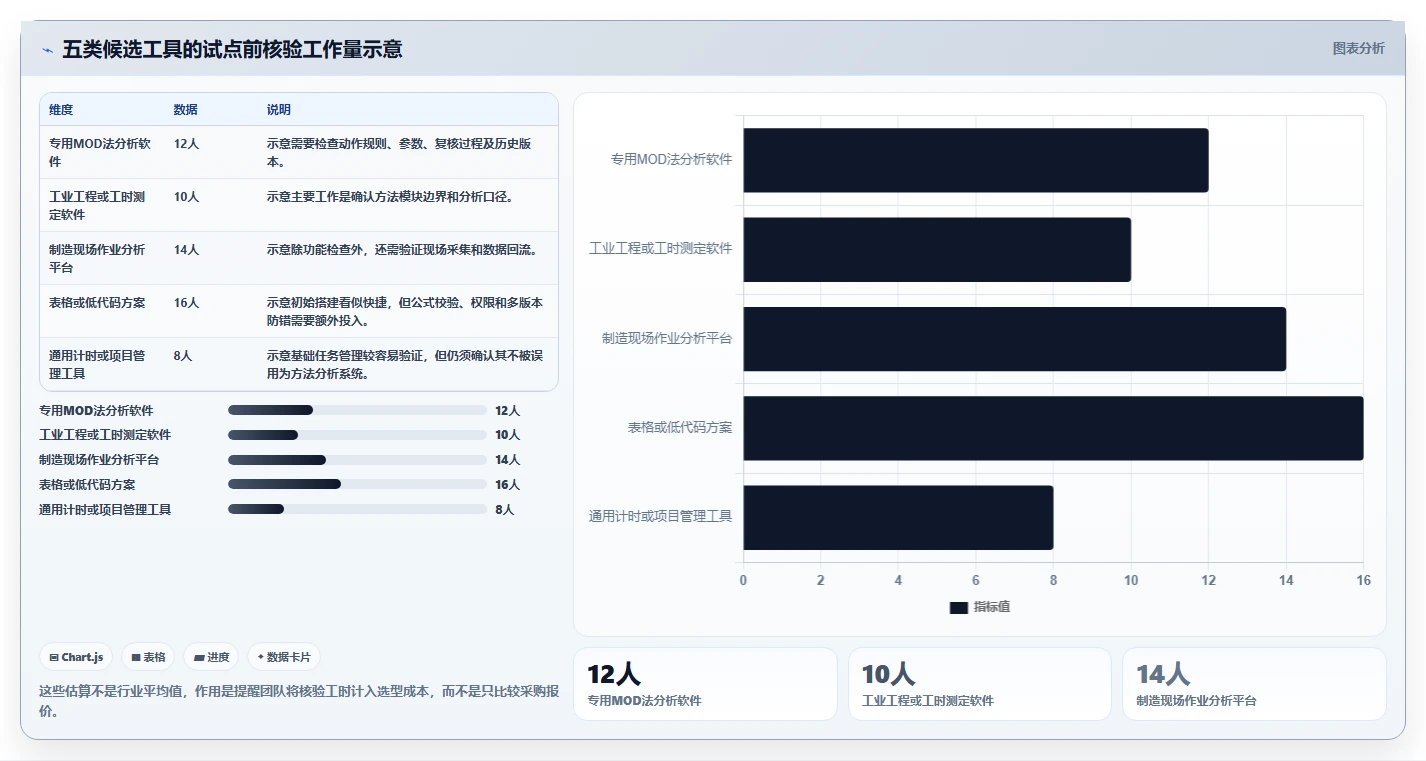The width and height of the screenshot is (1426, 761).
Task: Toggle the 指标值 legend swatch
Action: click(958, 607)
